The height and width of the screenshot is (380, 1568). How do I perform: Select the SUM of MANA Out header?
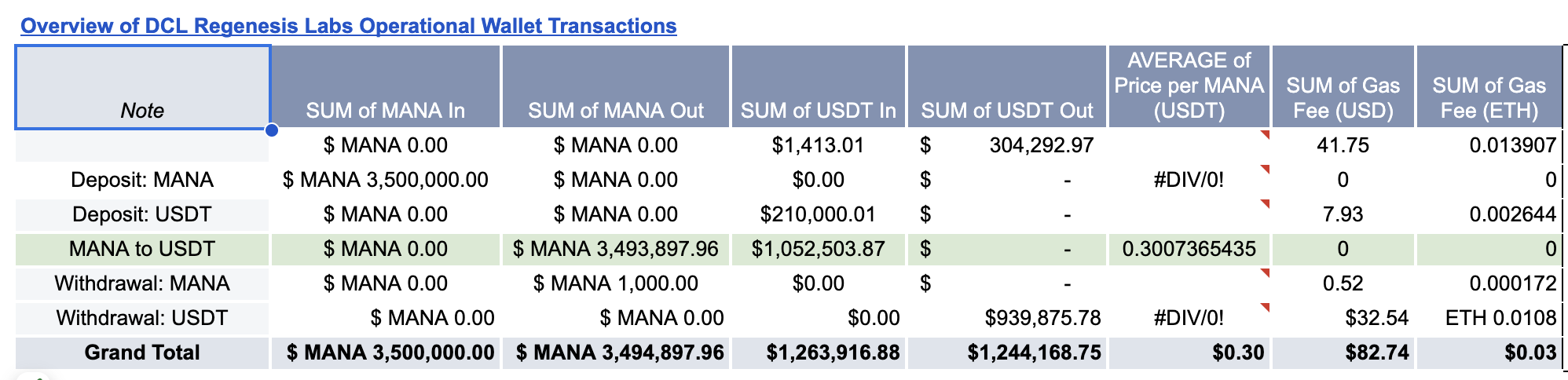coord(616,87)
